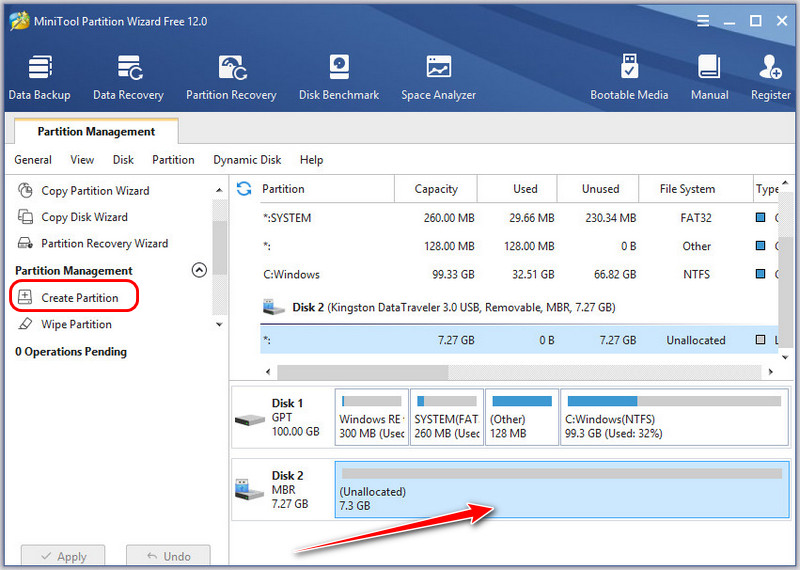This screenshot has width=800, height=570.
Task: Click the Disk 2 header icon in the partition list
Action: pos(273,307)
